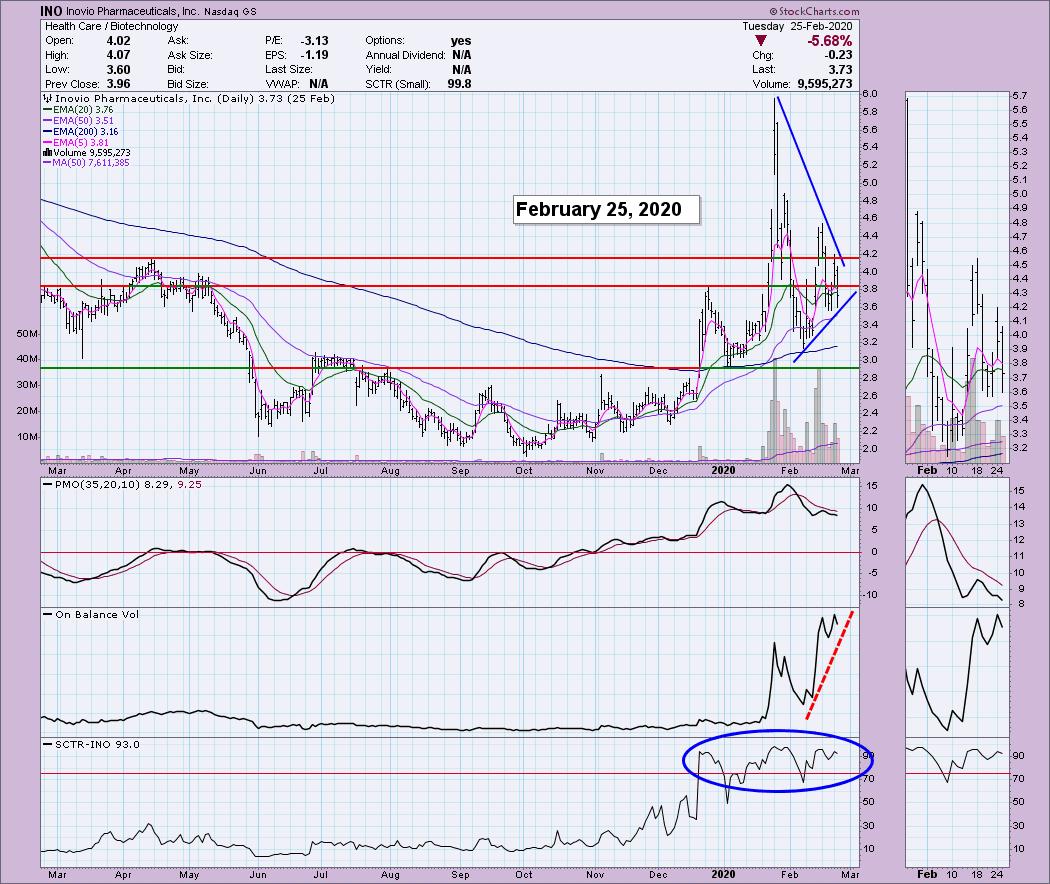
Task: Open the StockCharts.com copyright link
Action: click(x=814, y=11)
